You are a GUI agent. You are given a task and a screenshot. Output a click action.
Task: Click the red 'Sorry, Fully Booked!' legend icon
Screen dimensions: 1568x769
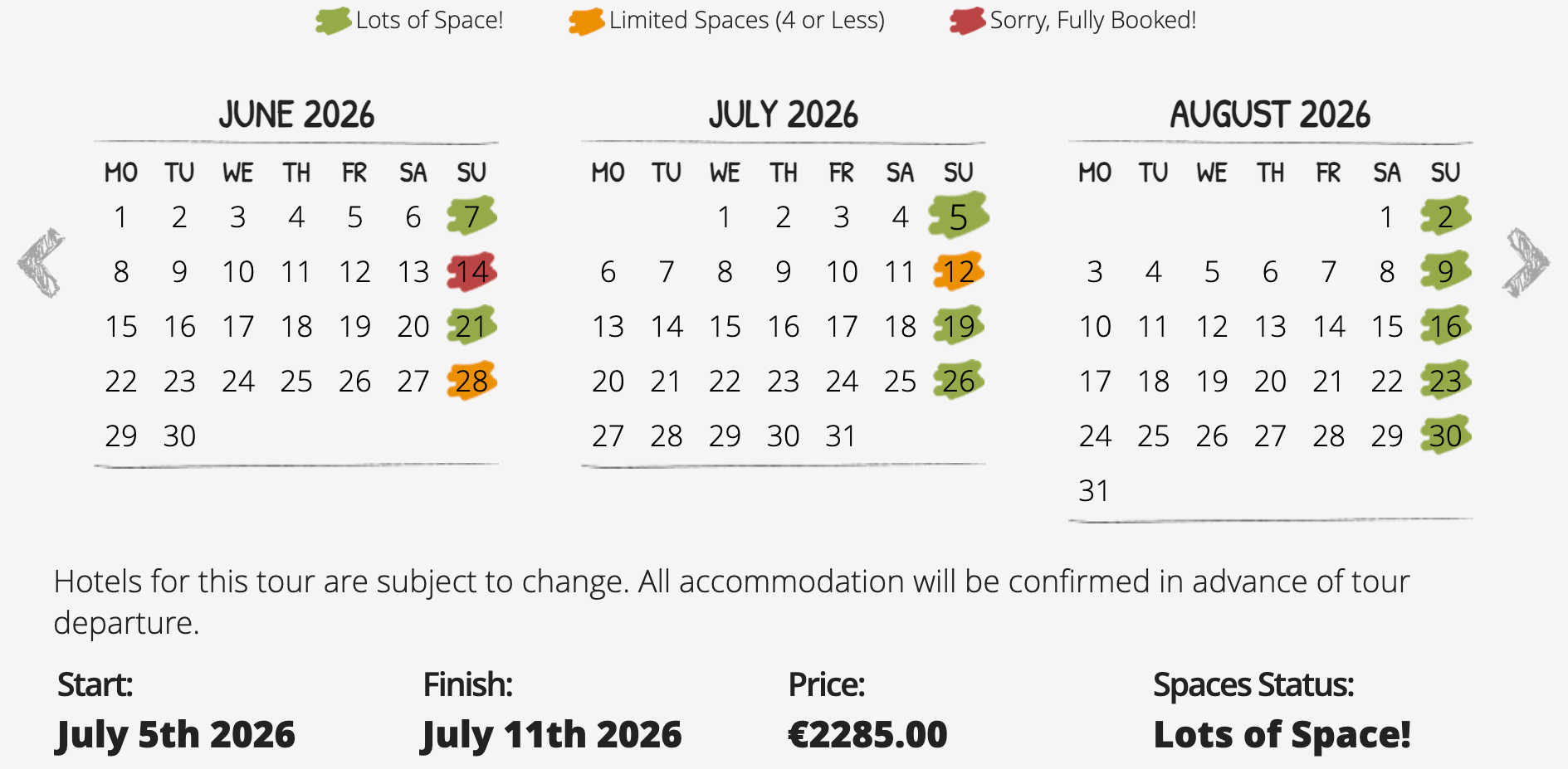click(965, 20)
